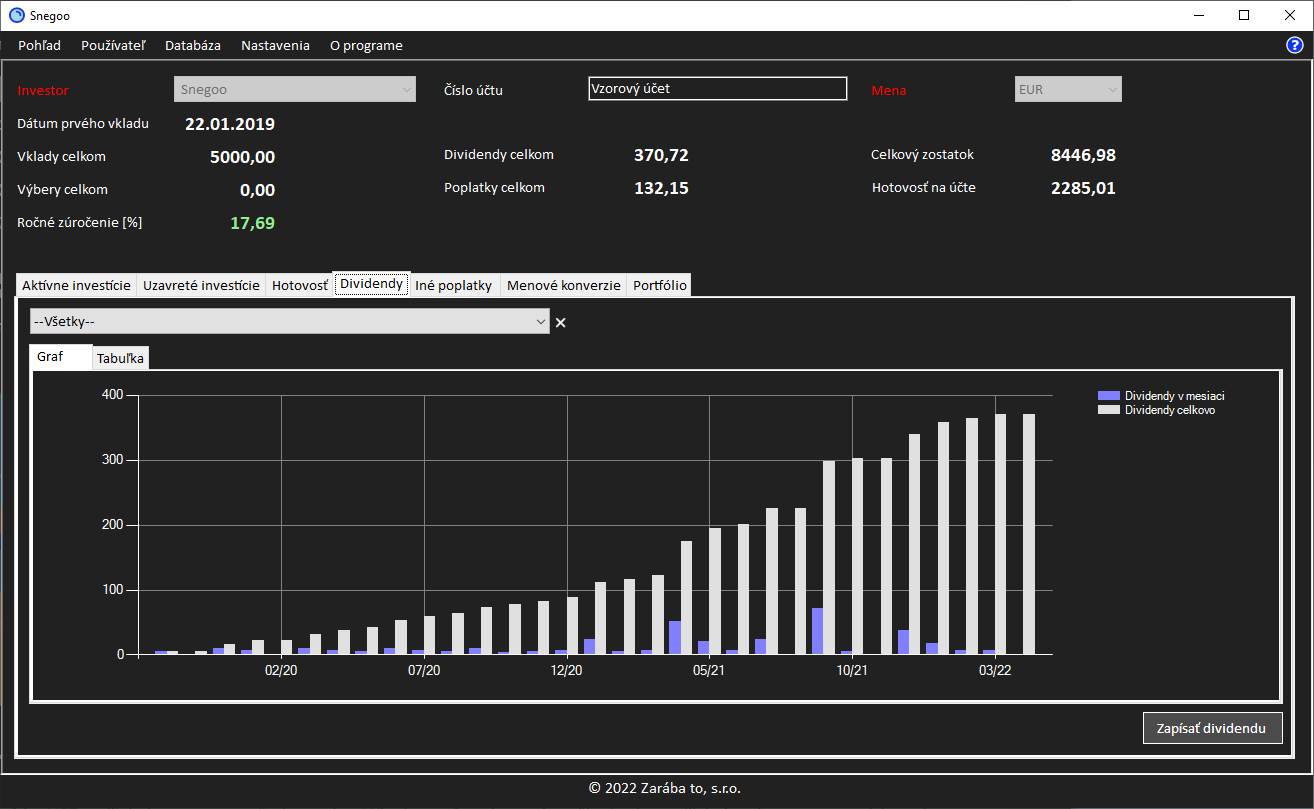Open the Používateľ menu
Screen dimensions: 1314x809
tap(113, 45)
